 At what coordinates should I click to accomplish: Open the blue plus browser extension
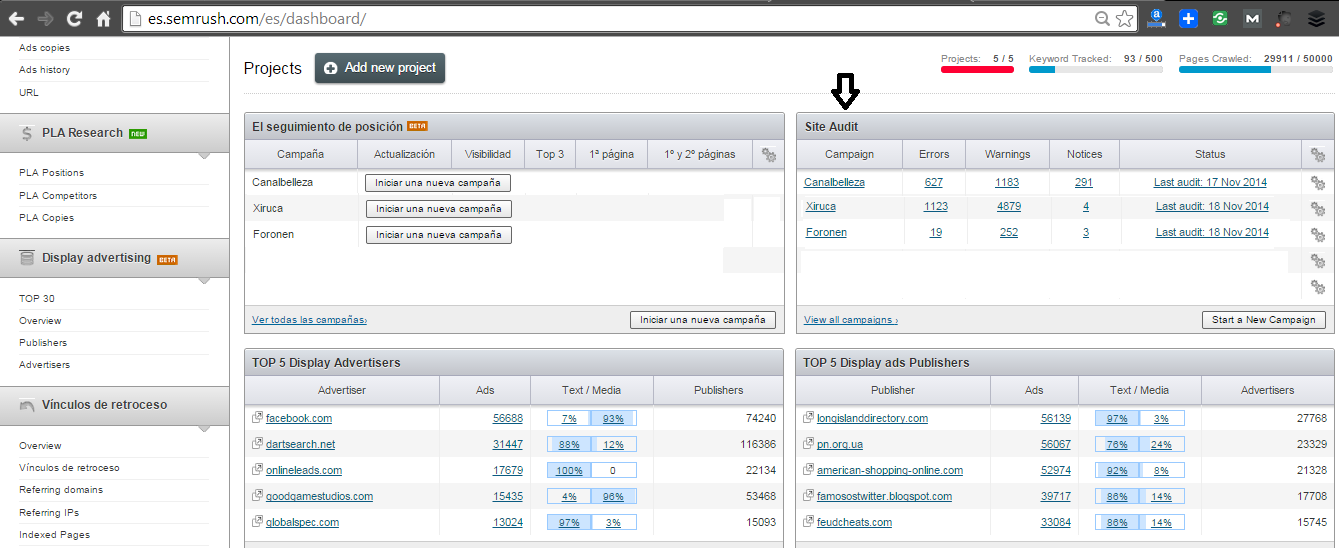click(x=1188, y=18)
